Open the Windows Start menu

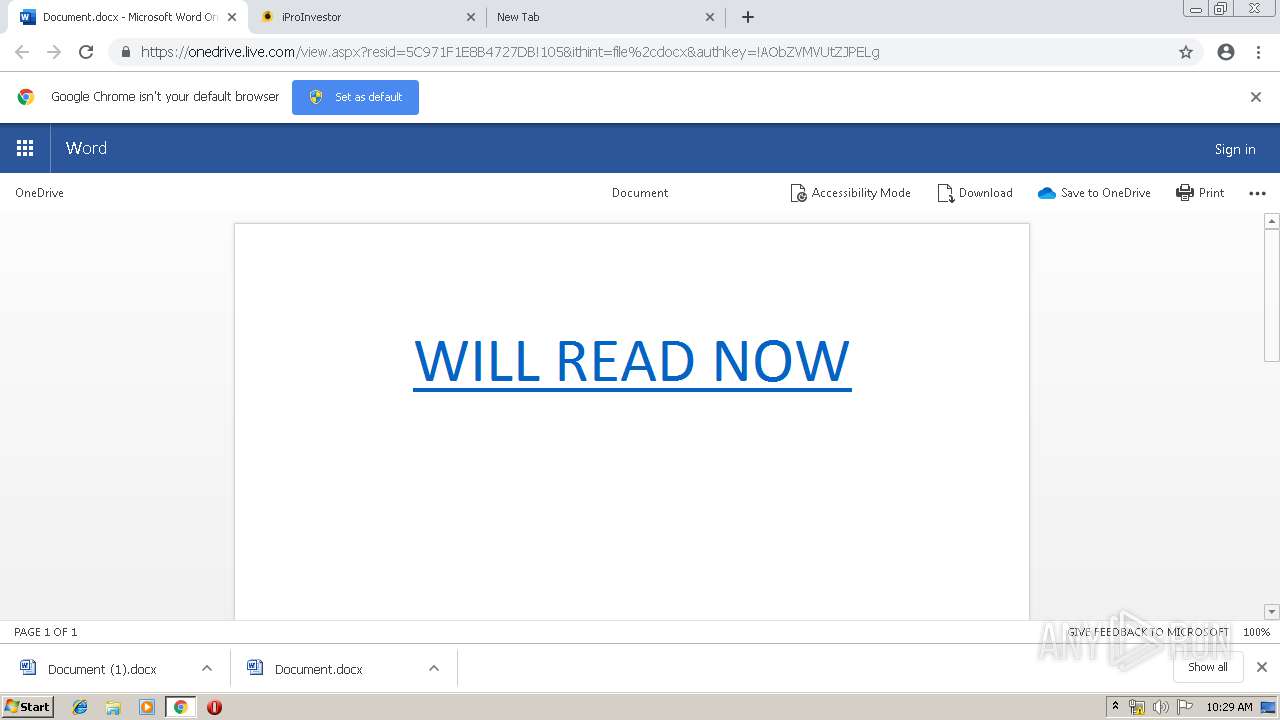27,707
